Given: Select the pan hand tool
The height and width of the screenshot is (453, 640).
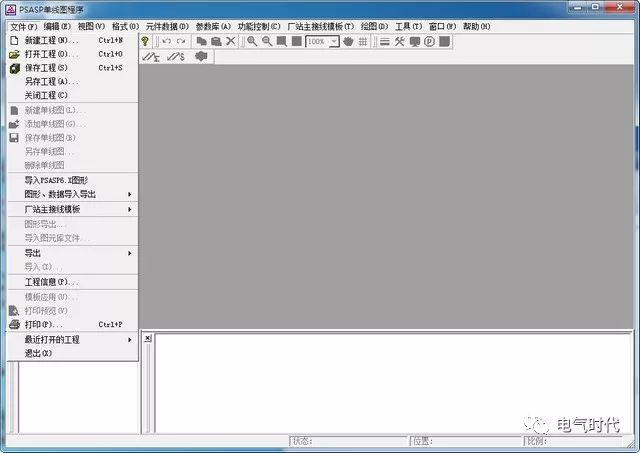Looking at the screenshot, I should 348,41.
